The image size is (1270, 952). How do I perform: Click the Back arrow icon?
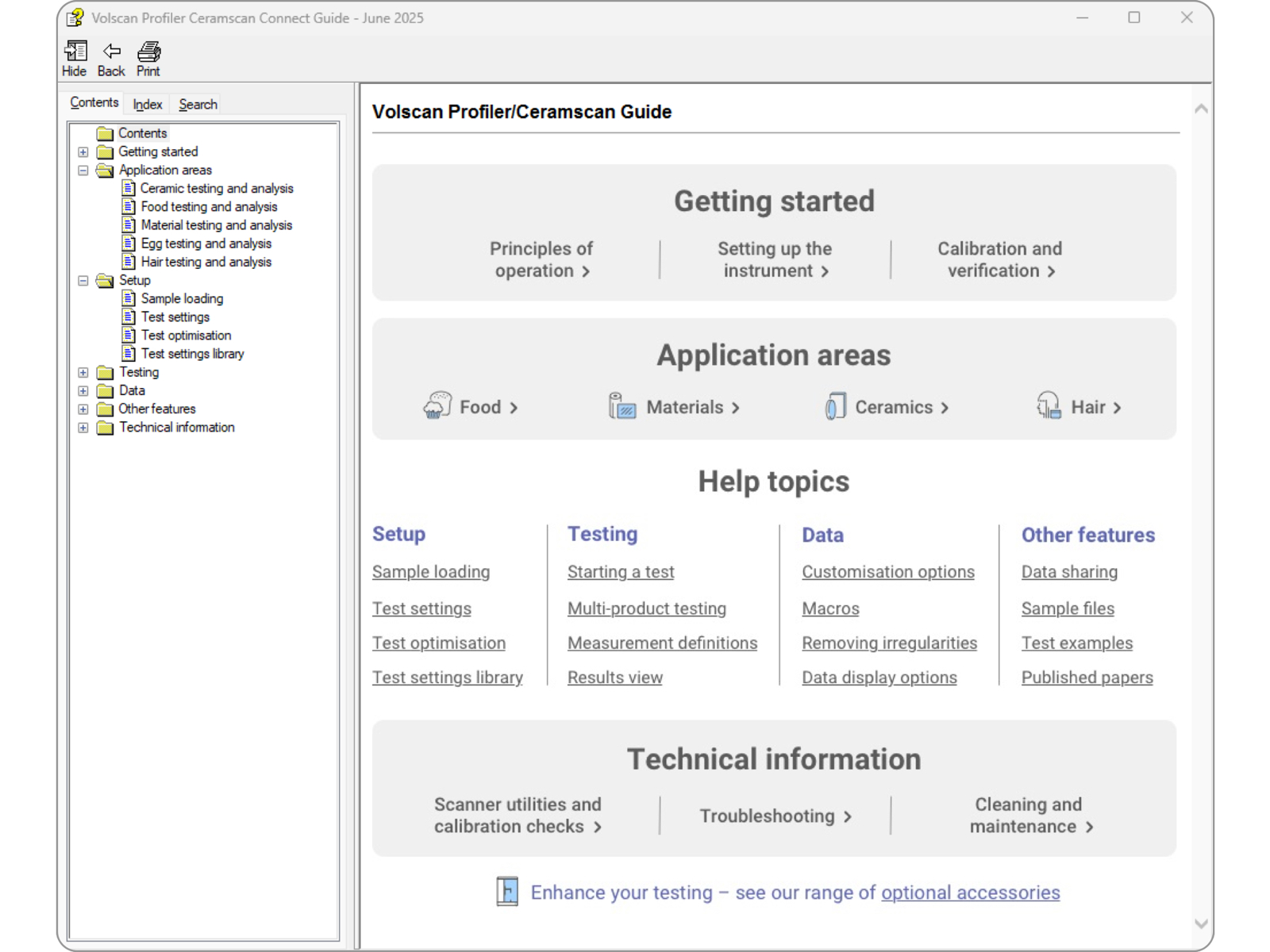[x=112, y=52]
